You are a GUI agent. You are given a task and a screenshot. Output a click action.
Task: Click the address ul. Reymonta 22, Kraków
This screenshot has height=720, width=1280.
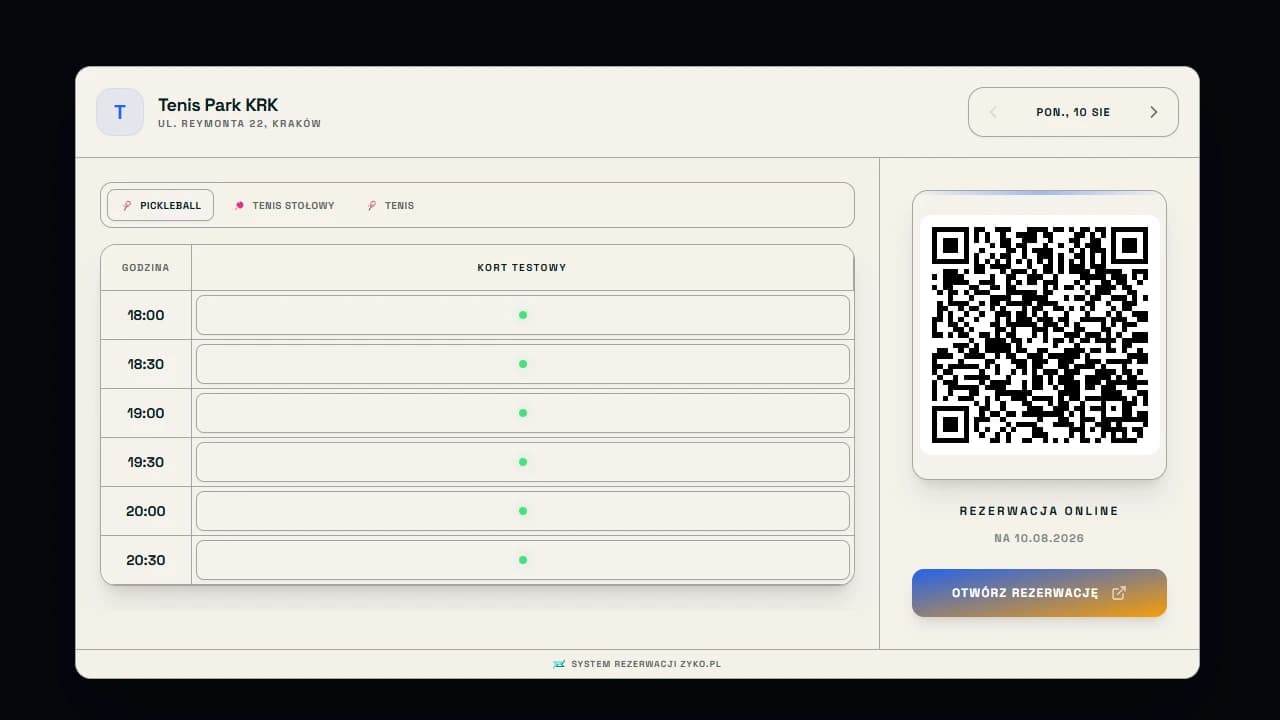pyautogui.click(x=240, y=124)
